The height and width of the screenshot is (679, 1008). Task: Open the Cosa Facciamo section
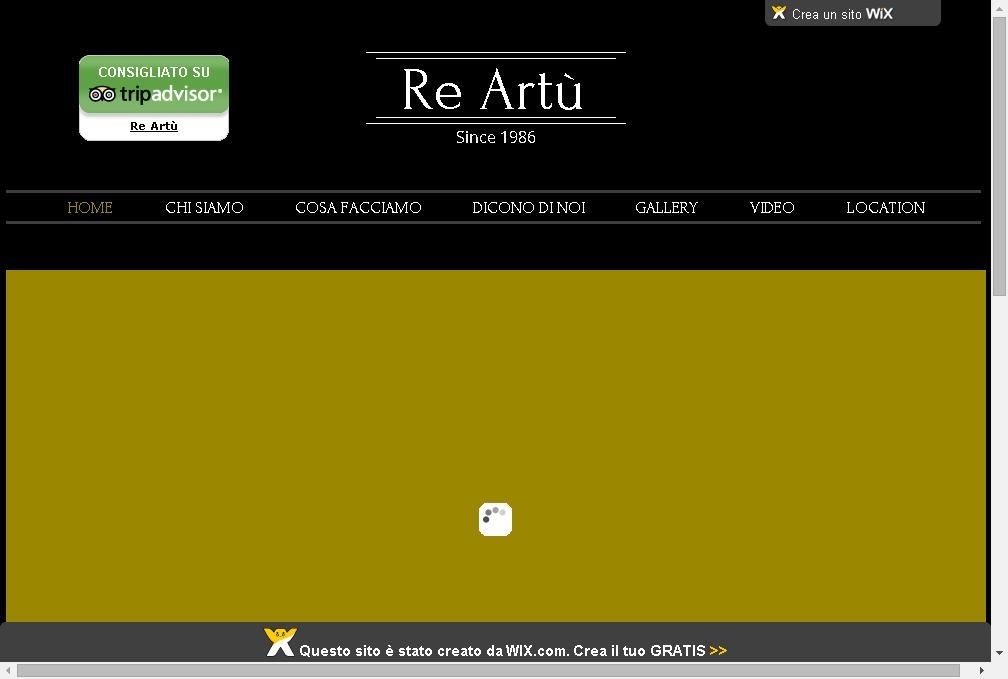tap(358, 208)
